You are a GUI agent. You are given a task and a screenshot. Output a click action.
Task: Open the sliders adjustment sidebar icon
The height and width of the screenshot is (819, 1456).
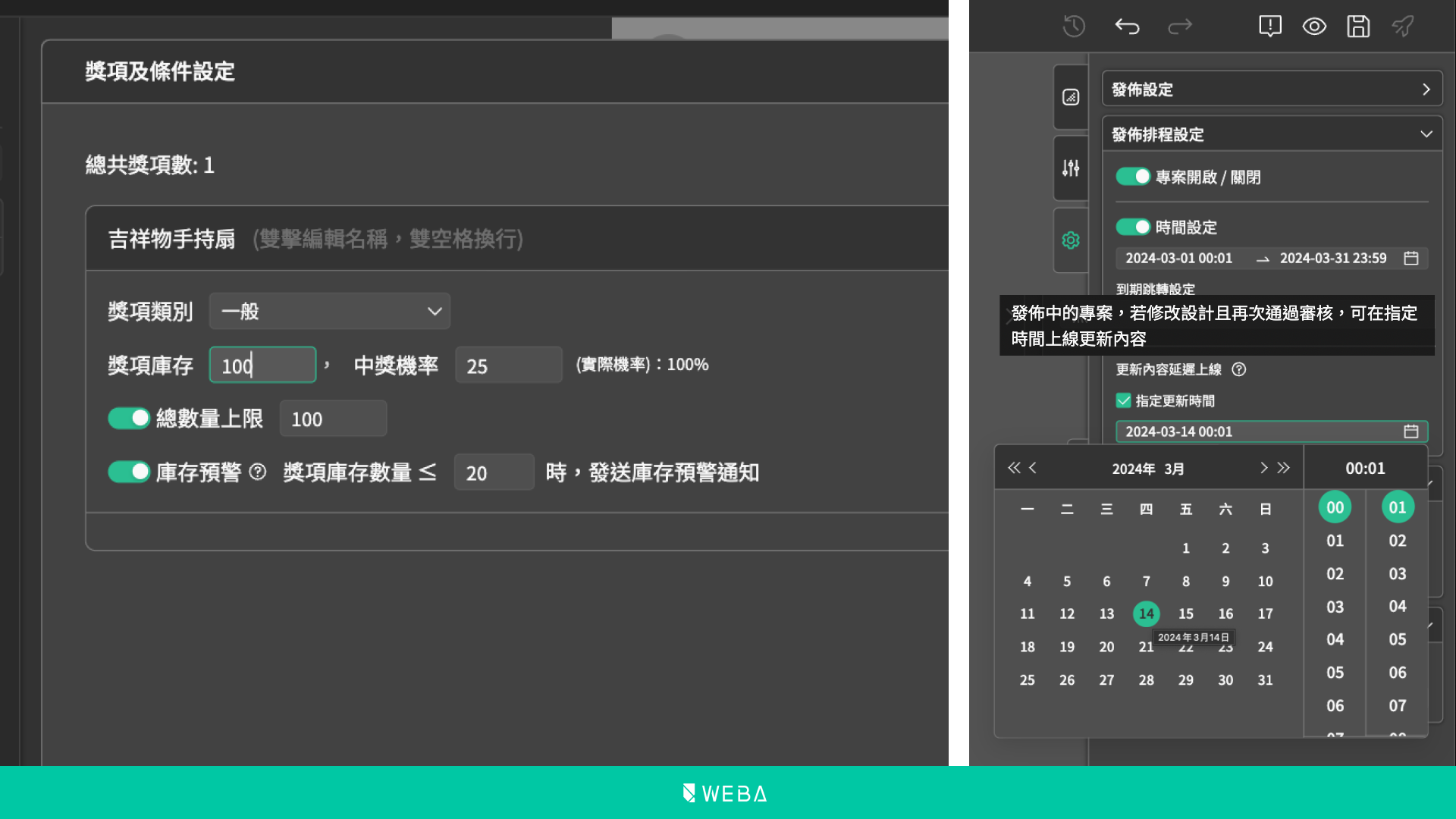[x=1071, y=168]
